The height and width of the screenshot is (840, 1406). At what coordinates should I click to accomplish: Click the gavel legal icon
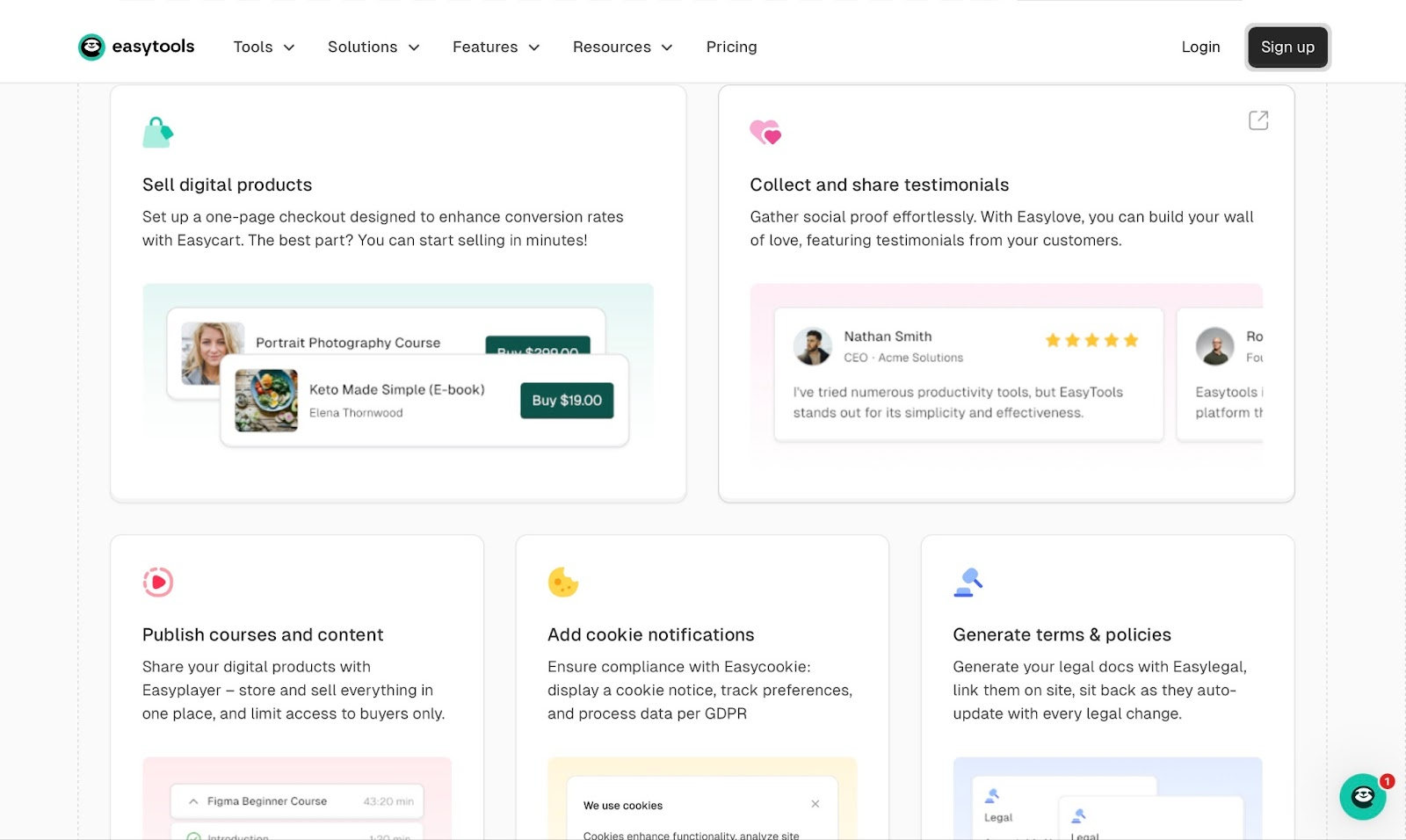pyautogui.click(x=968, y=582)
